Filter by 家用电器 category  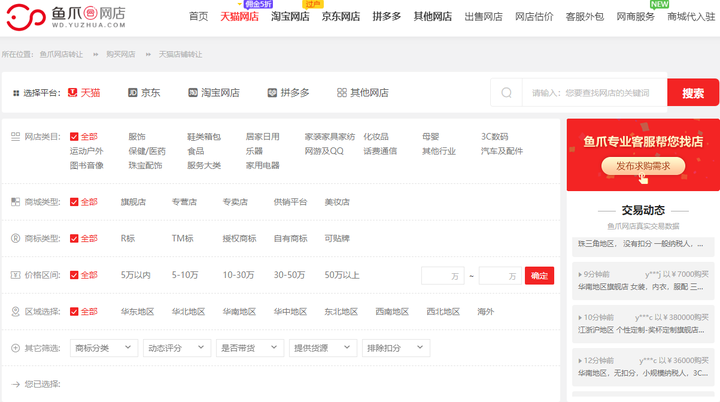(x=263, y=165)
